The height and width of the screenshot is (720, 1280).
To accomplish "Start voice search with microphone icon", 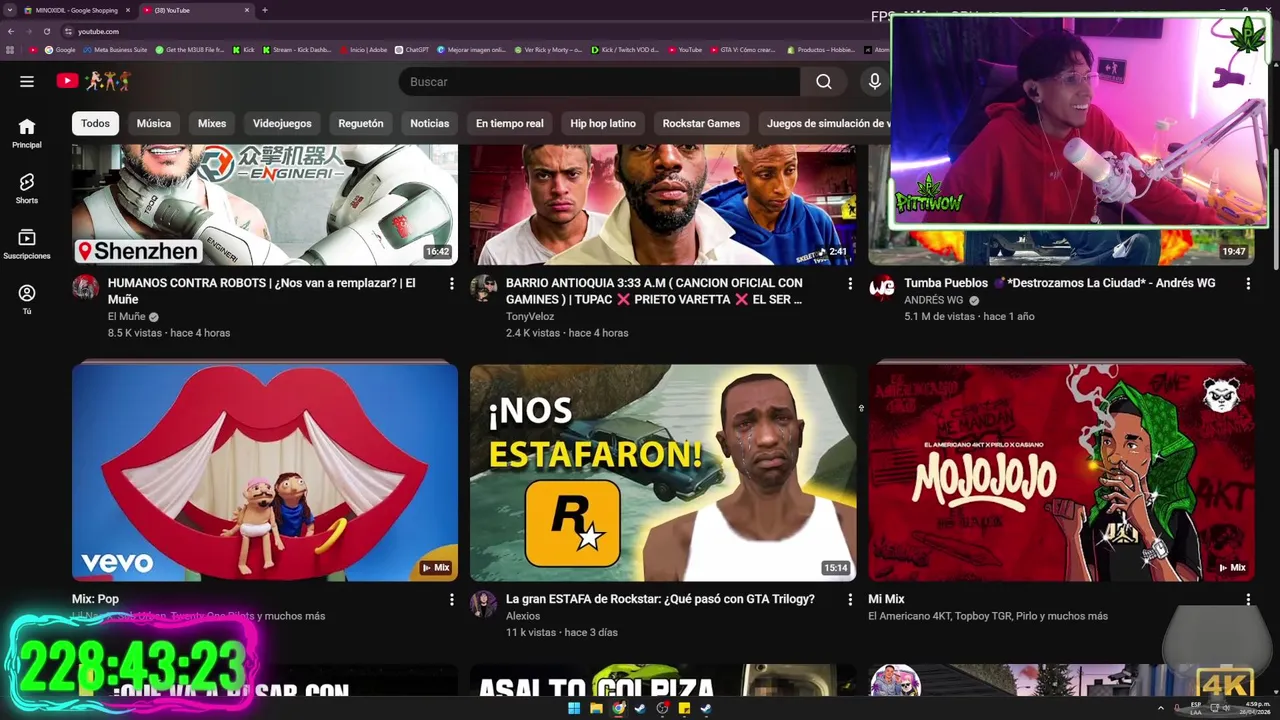I will click(x=875, y=82).
